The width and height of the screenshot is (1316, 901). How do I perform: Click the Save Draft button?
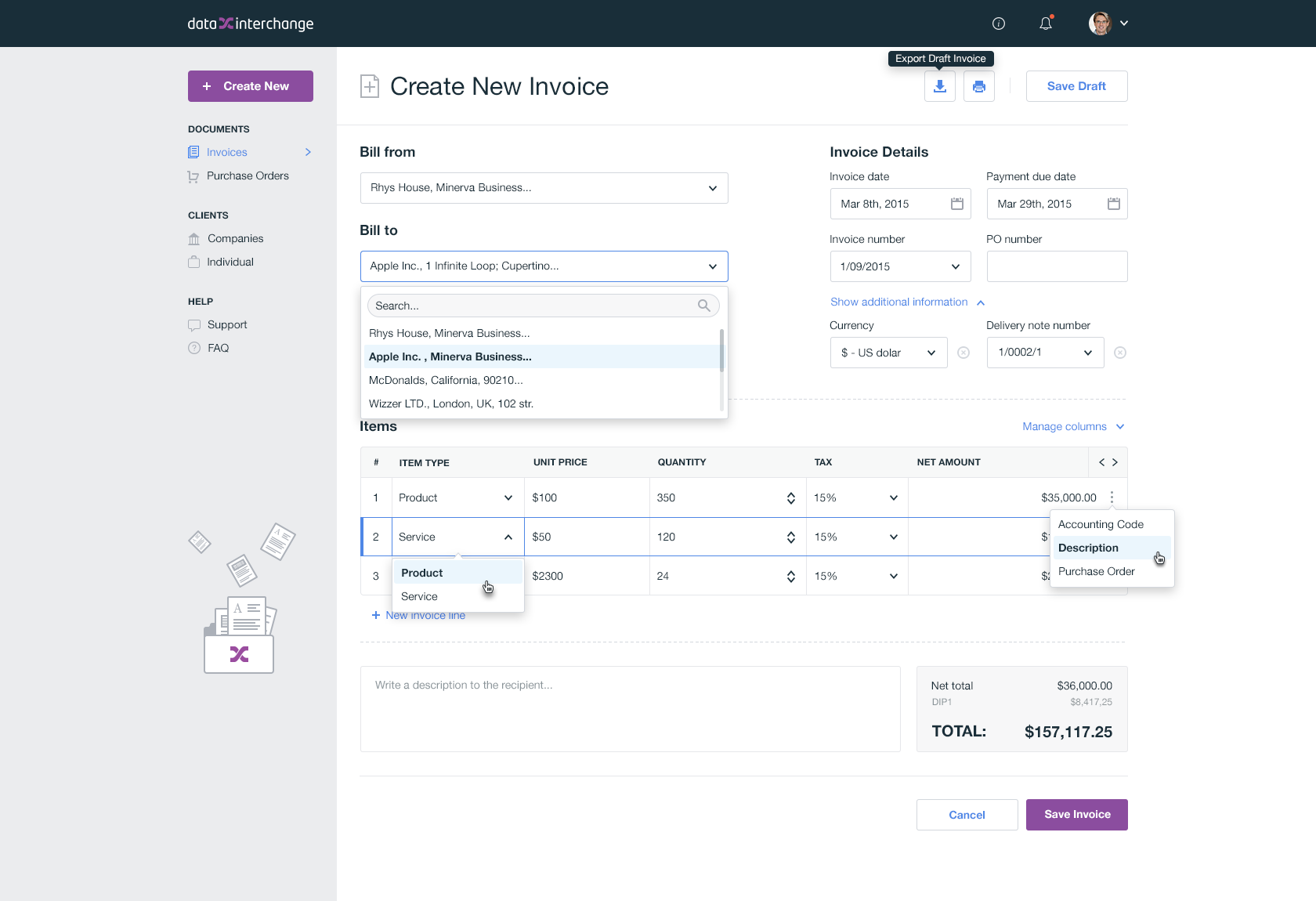point(1076,86)
